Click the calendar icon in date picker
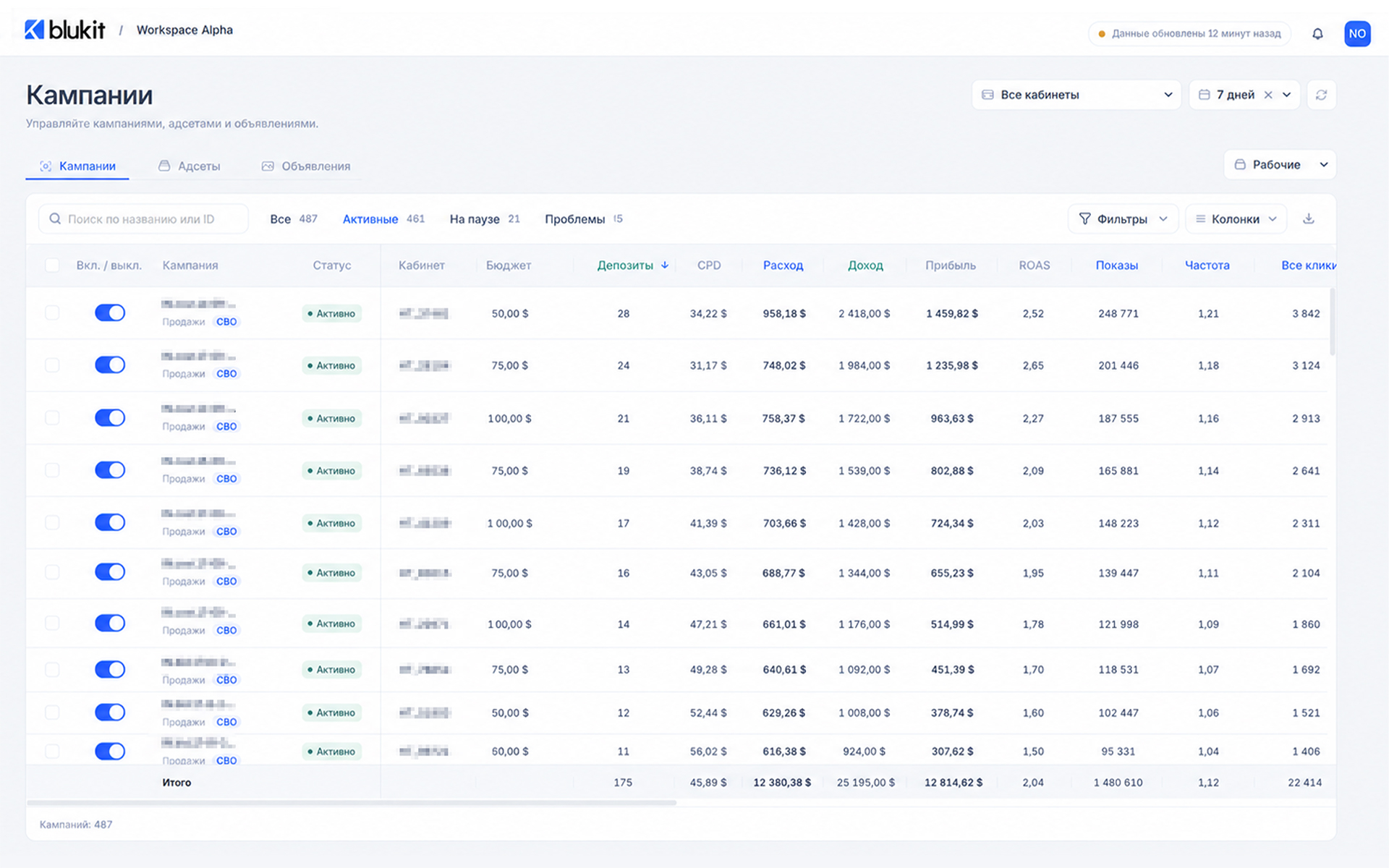This screenshot has width=1389, height=868. point(1205,95)
